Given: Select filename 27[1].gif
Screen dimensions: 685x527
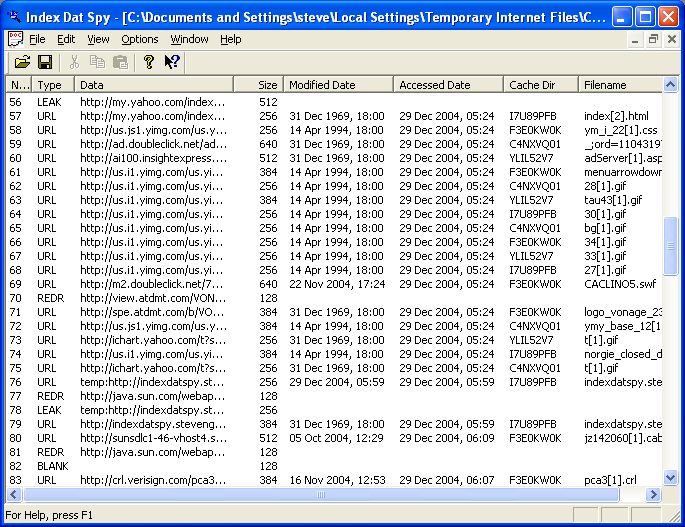Looking at the screenshot, I should (x=605, y=270).
